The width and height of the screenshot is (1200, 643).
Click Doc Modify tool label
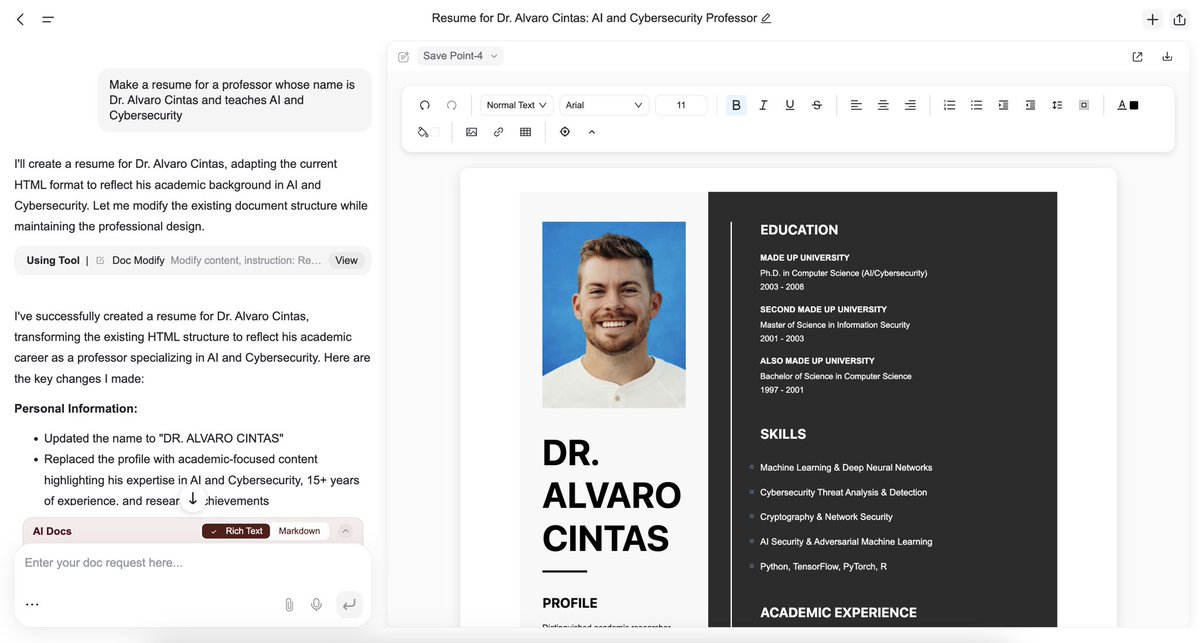point(138,260)
